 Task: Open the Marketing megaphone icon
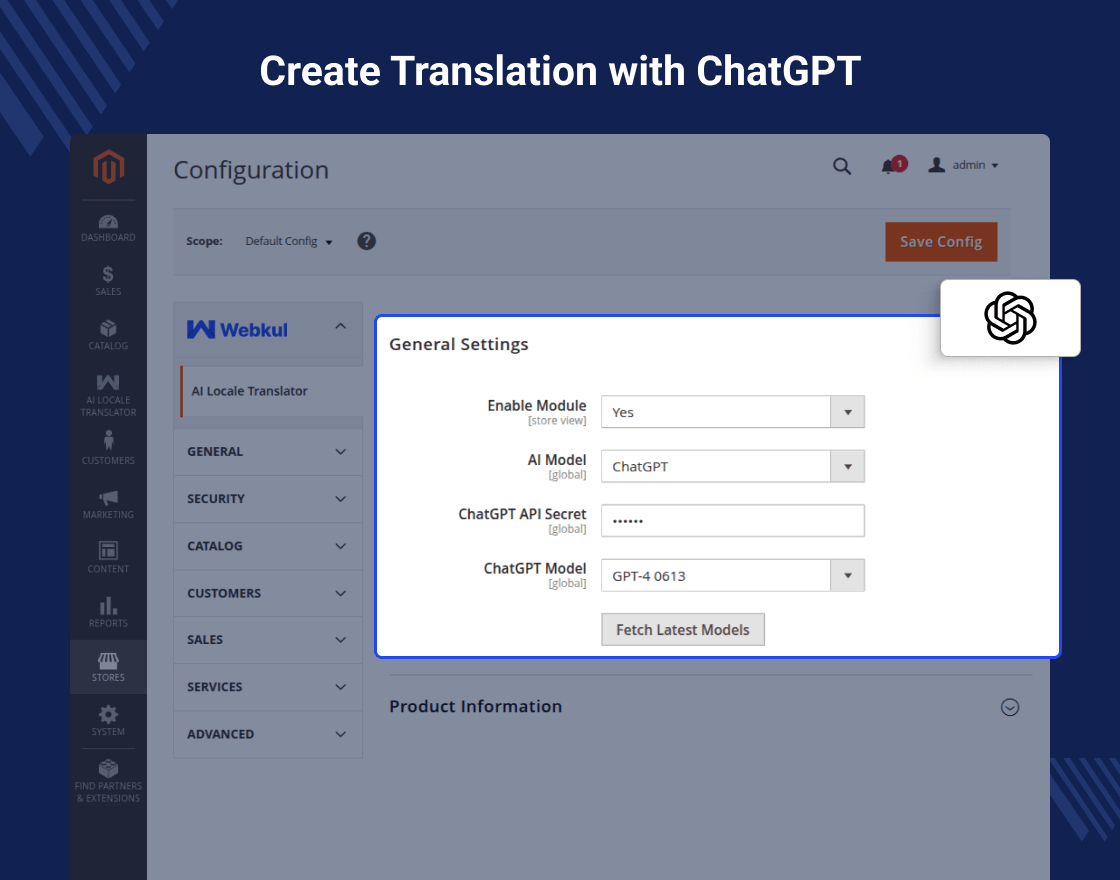[x=108, y=503]
